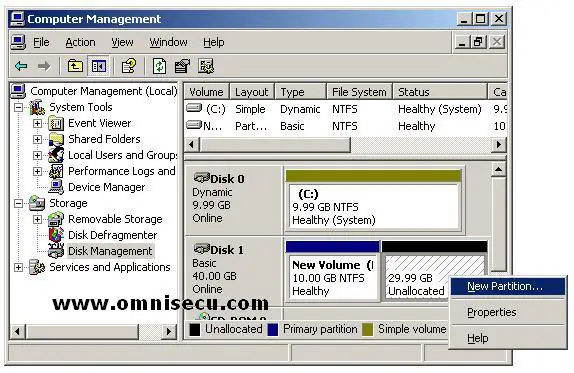Click the black Unallocated legend swatch
The image size is (574, 373).
tap(195, 329)
